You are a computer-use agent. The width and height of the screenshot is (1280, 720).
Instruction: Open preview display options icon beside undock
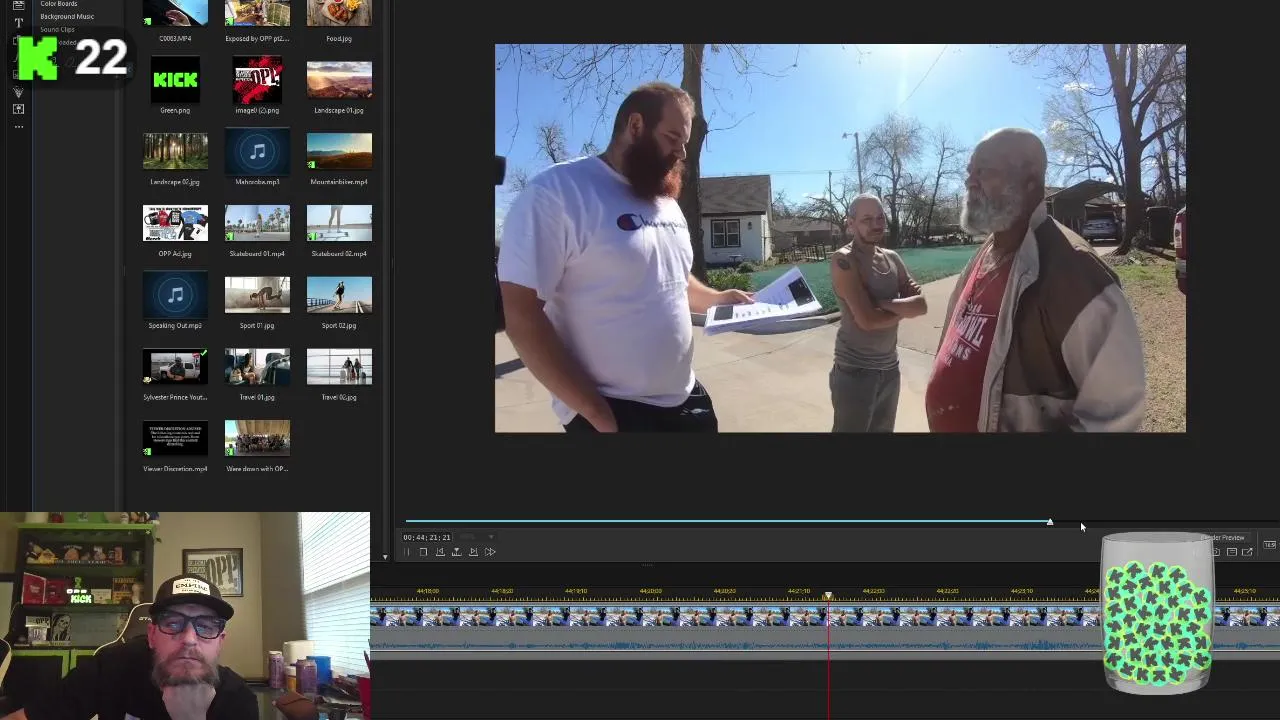1232,552
